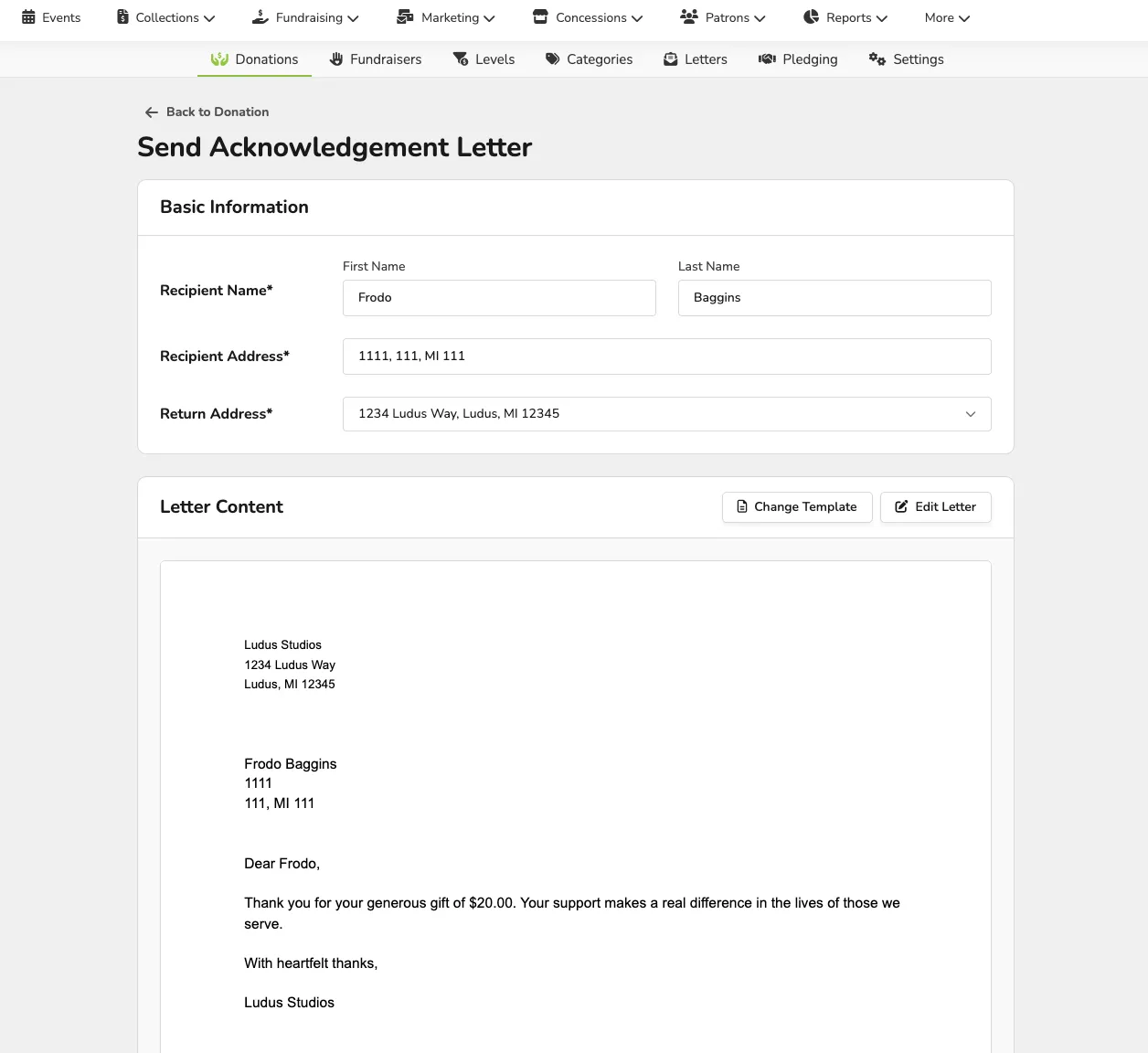Expand the Concessions menu chevron
This screenshot has width=1148, height=1053.
coord(637,18)
